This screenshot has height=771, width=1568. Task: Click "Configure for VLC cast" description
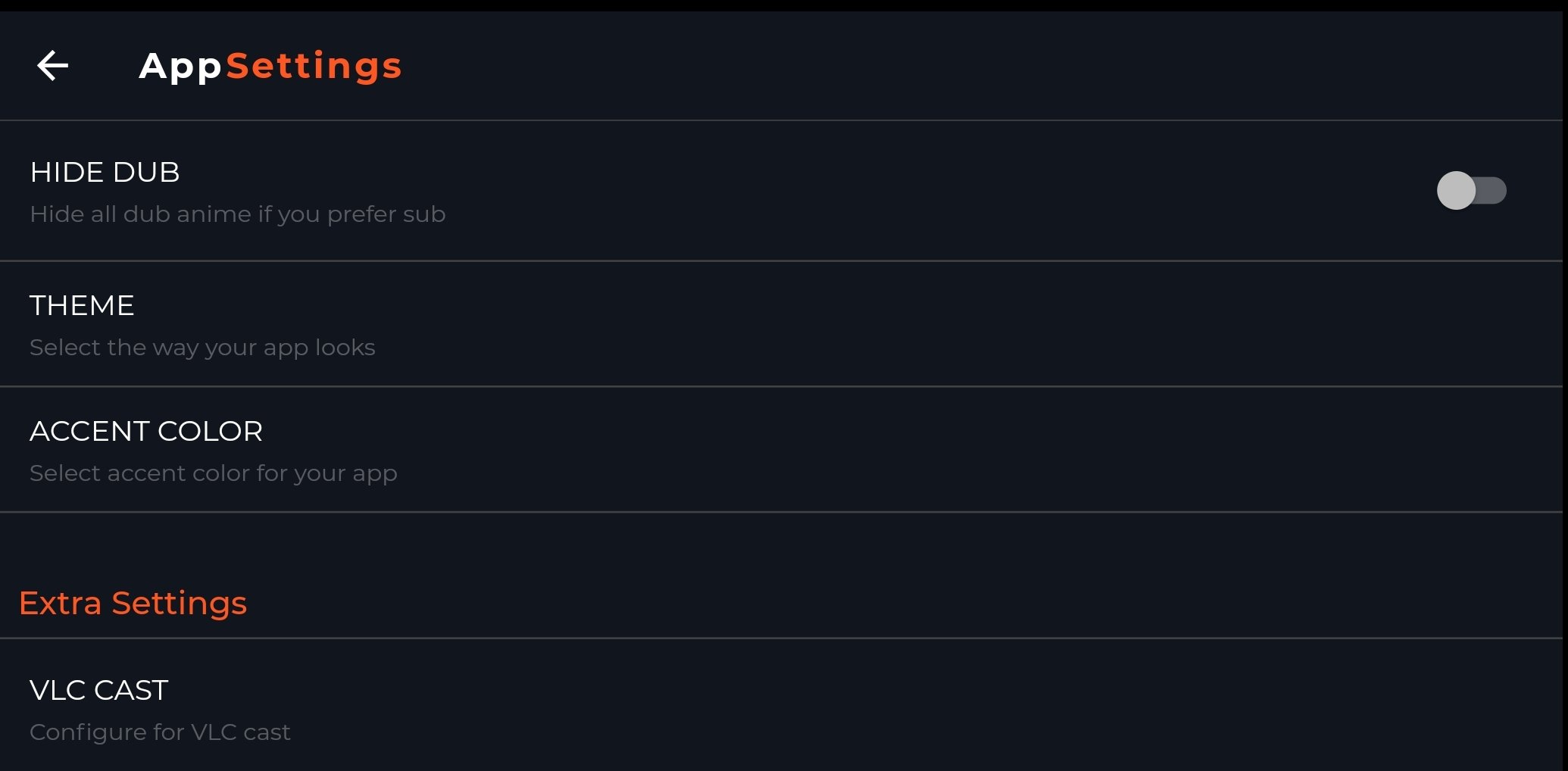(160, 732)
